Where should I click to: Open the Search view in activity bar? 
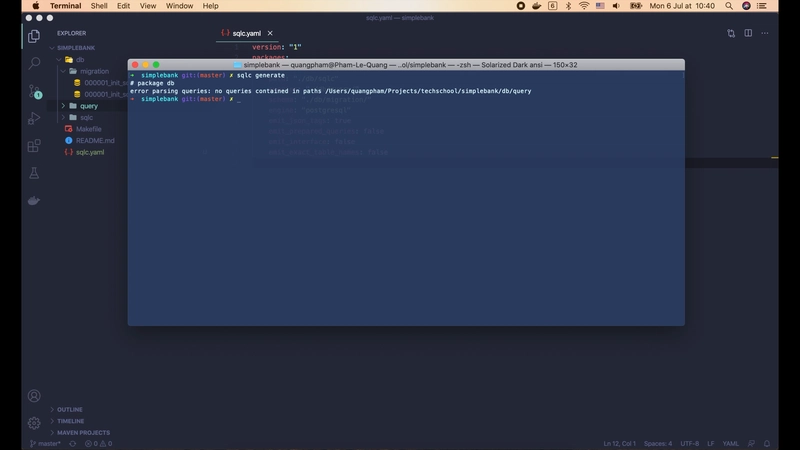pyautogui.click(x=34, y=63)
